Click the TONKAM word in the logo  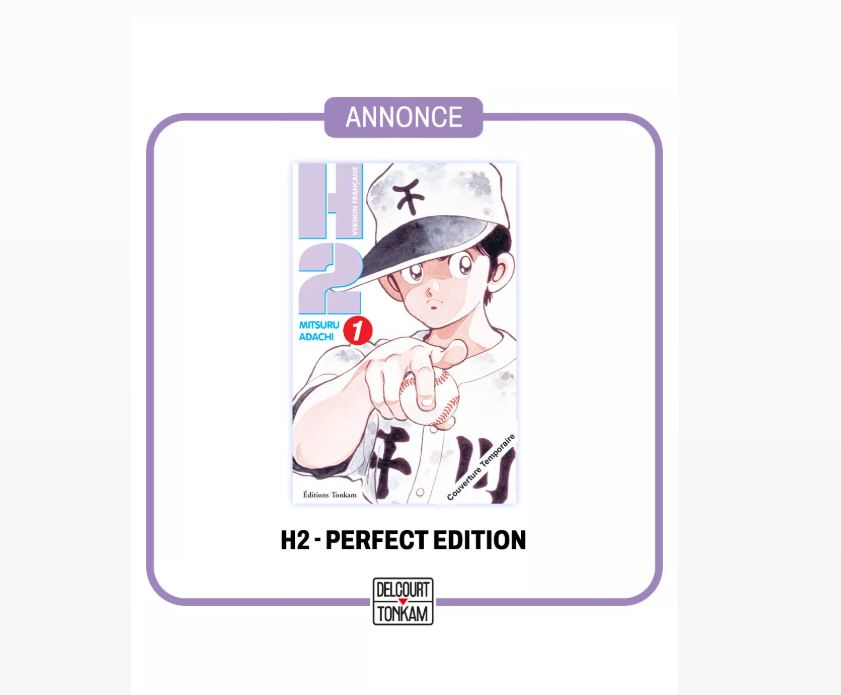click(403, 614)
